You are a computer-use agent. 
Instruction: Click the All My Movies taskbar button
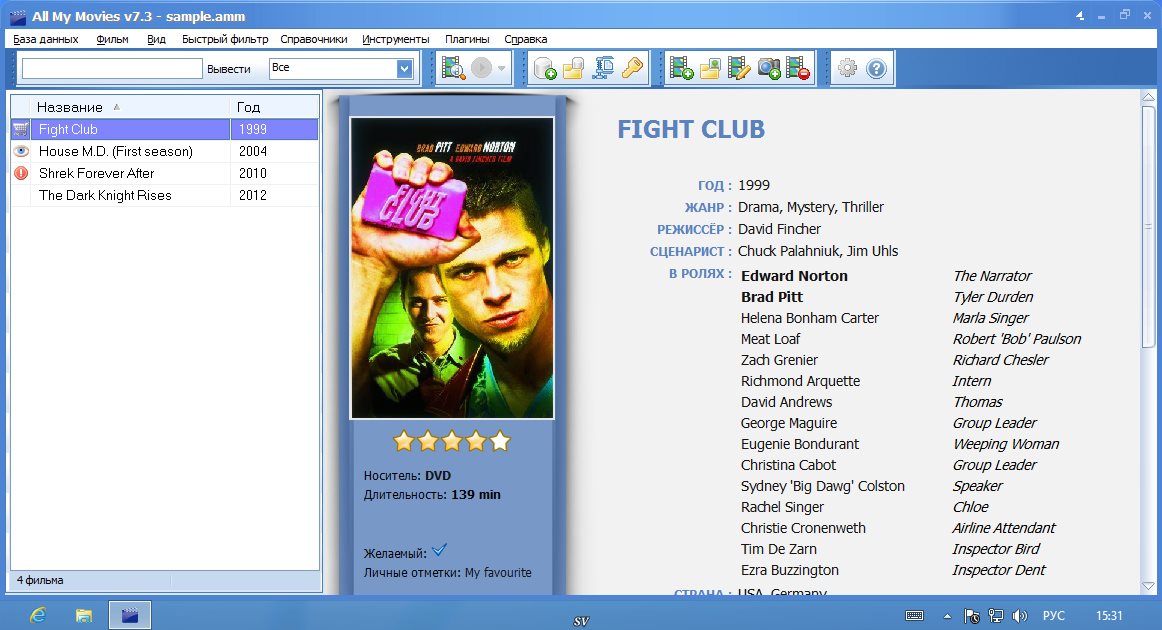pyautogui.click(x=130, y=615)
